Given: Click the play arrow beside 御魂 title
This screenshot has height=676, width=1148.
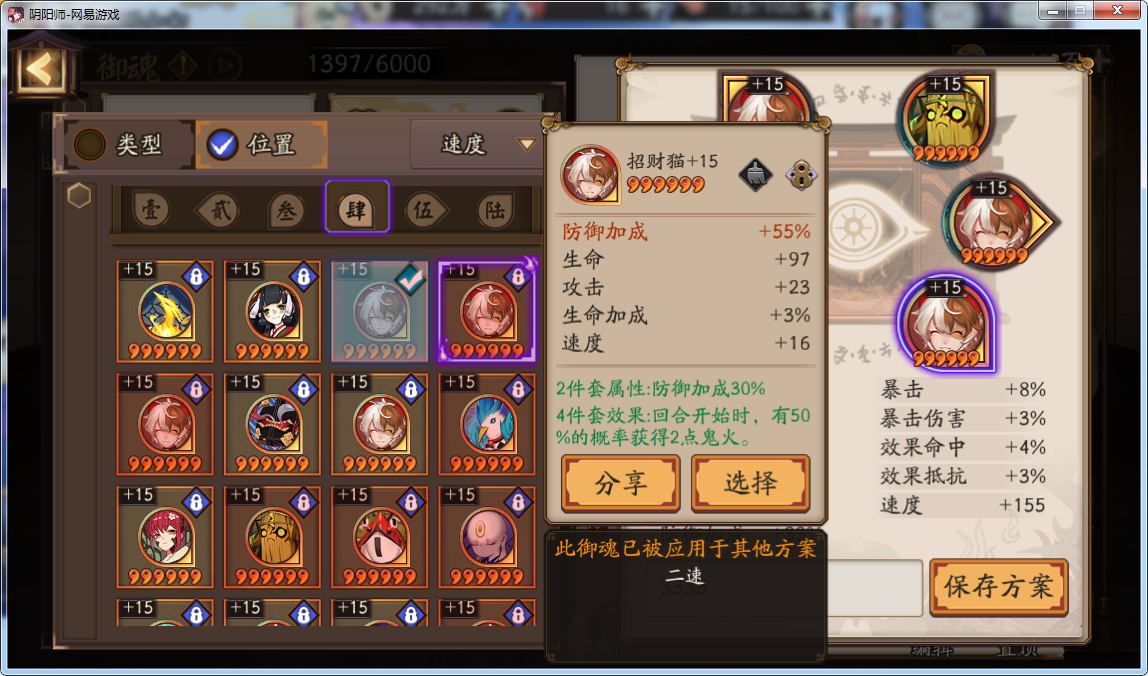Looking at the screenshot, I should pos(226,67).
